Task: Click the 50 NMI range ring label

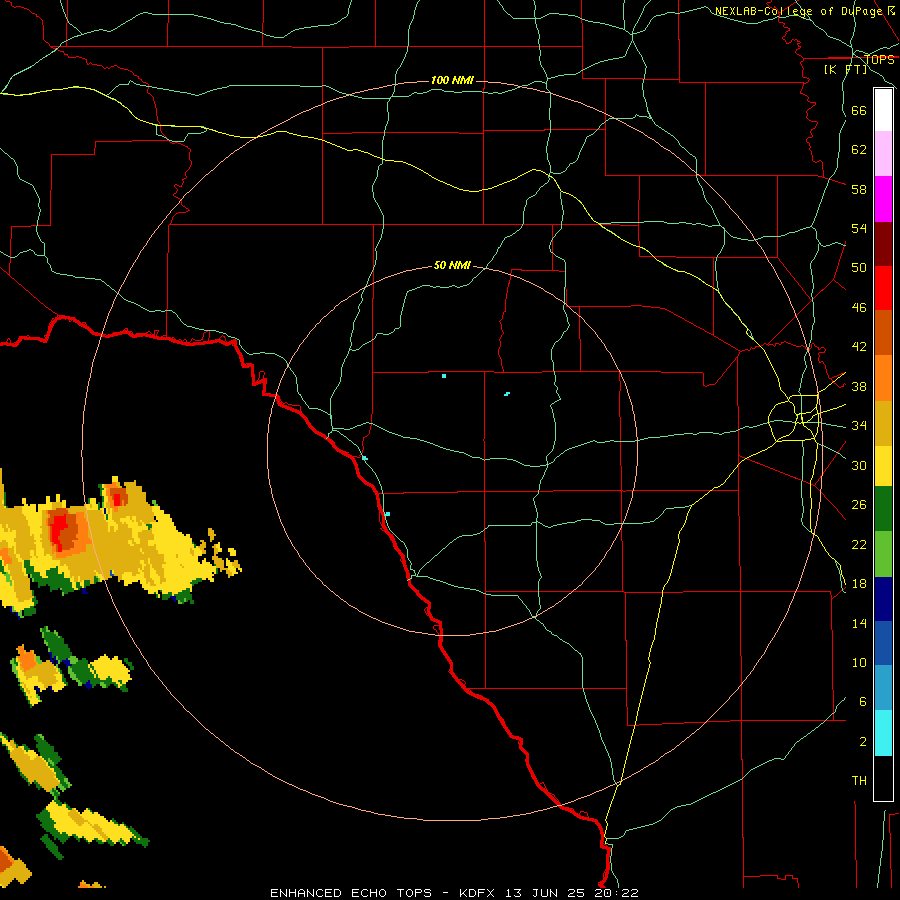Action: click(452, 265)
